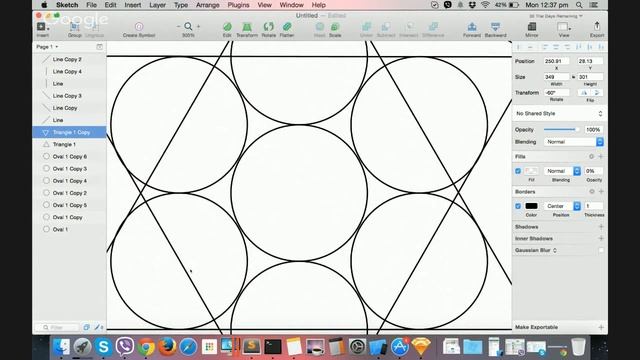
Task: Open the Page 1 dropdown
Action: pos(47,47)
